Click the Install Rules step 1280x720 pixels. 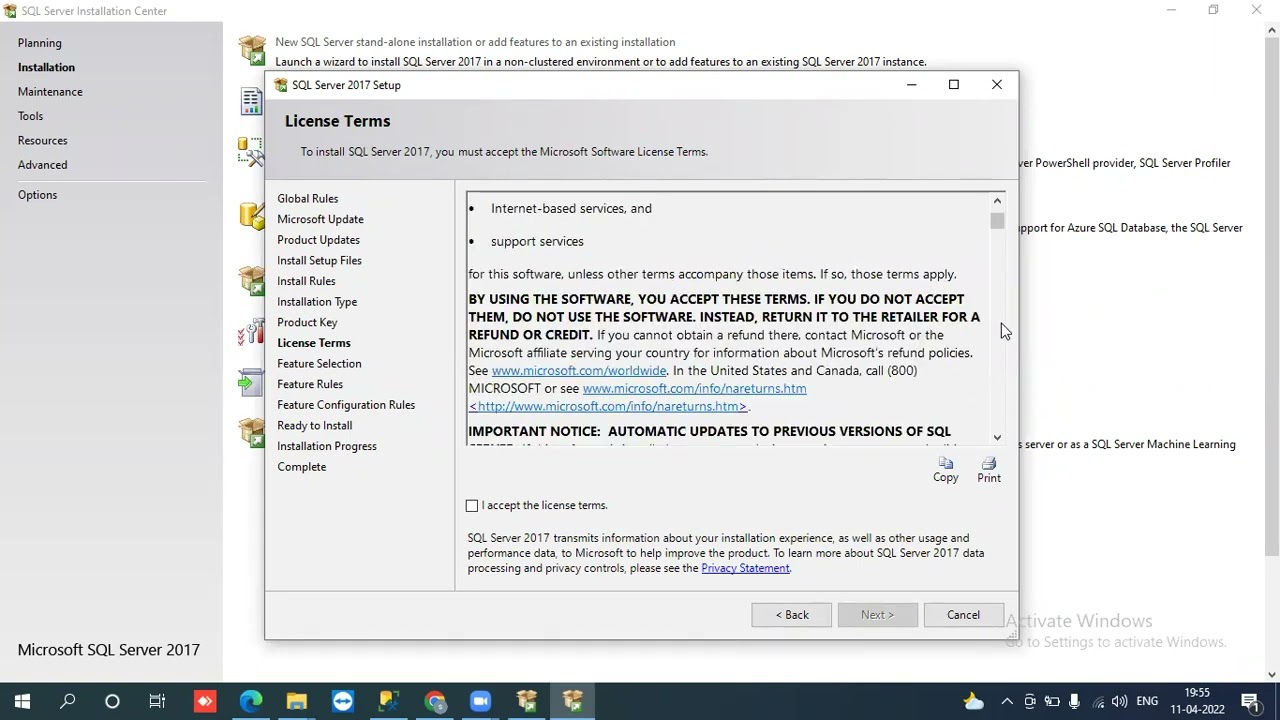pyautogui.click(x=306, y=281)
